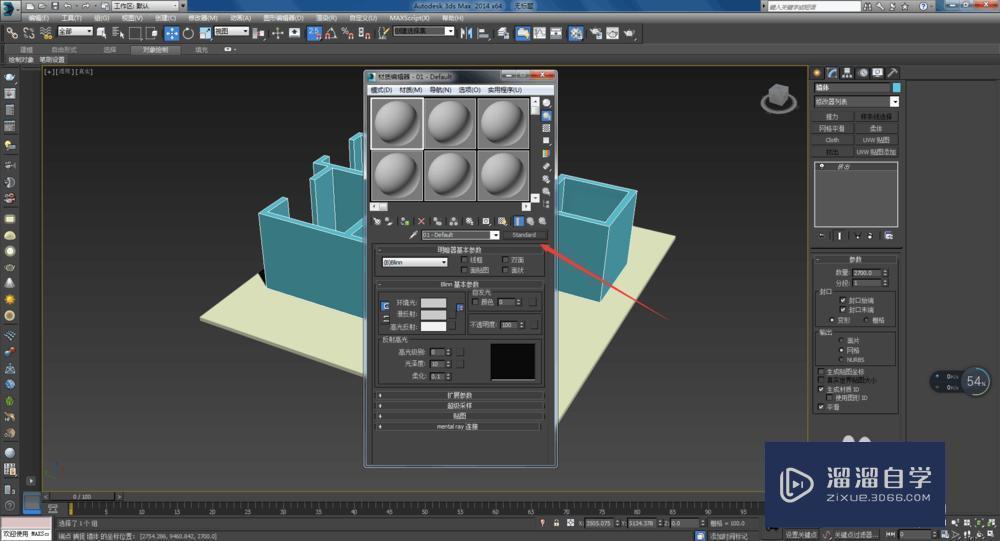Screen dimensions: 1000x541
Task: Enable the 面贴图 (Face Map) checkbox
Action: 464,270
